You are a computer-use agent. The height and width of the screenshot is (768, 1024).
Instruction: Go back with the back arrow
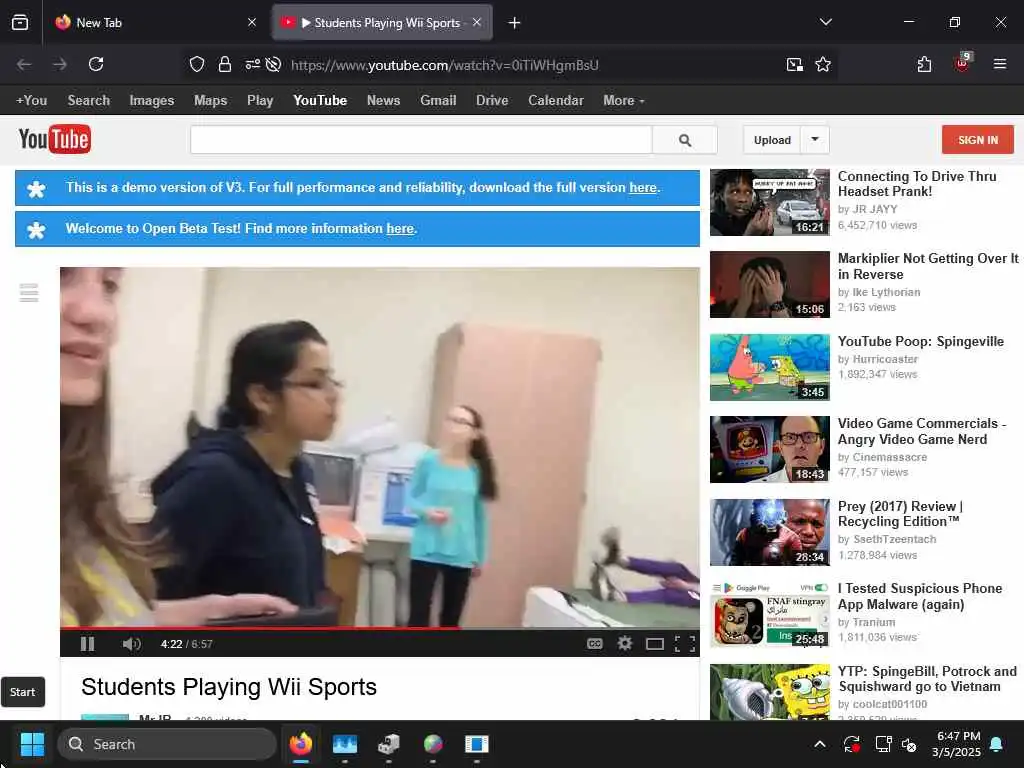(24, 64)
